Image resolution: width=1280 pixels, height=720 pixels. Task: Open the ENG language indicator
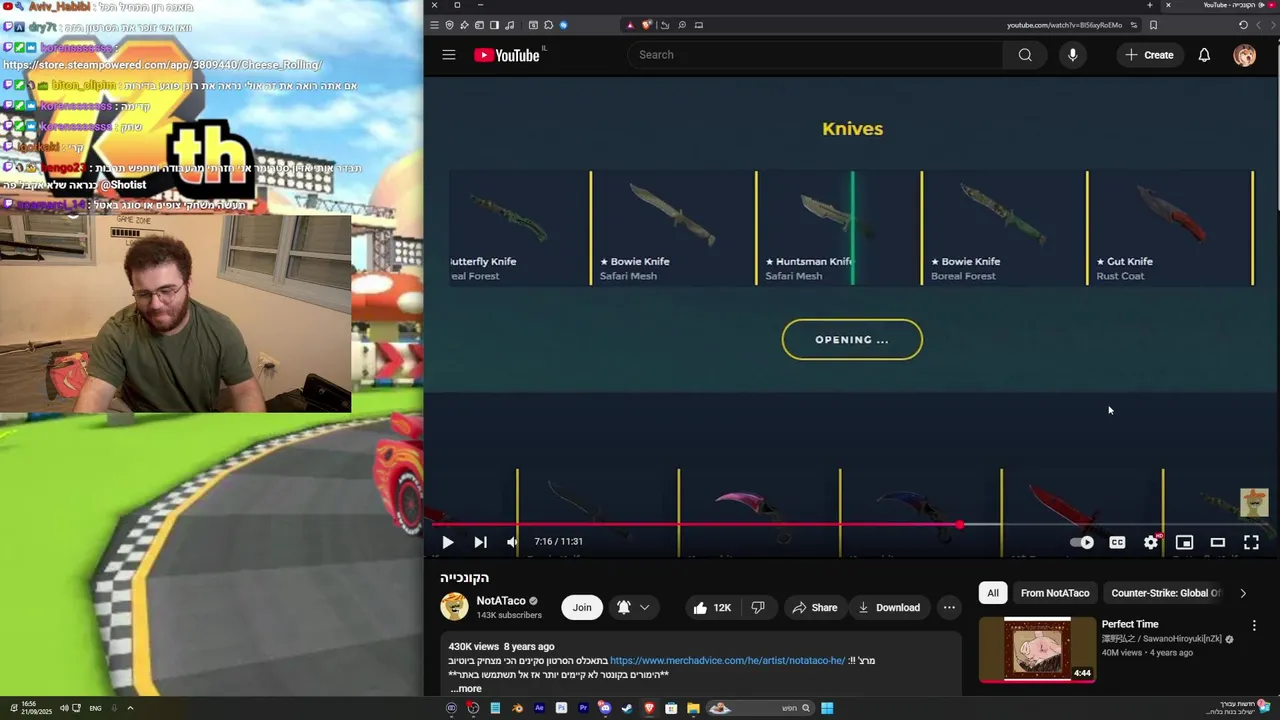click(x=95, y=708)
